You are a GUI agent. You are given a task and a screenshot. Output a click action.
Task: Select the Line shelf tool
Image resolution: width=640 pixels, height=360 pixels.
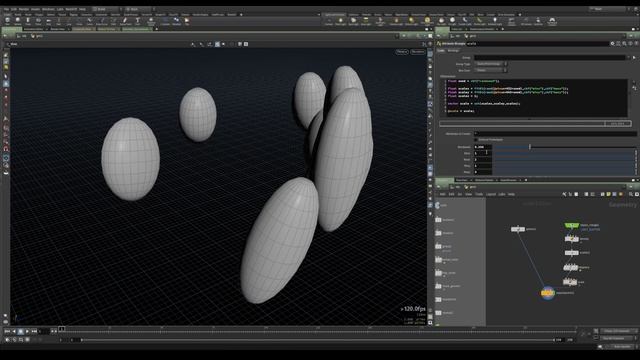click(69, 21)
